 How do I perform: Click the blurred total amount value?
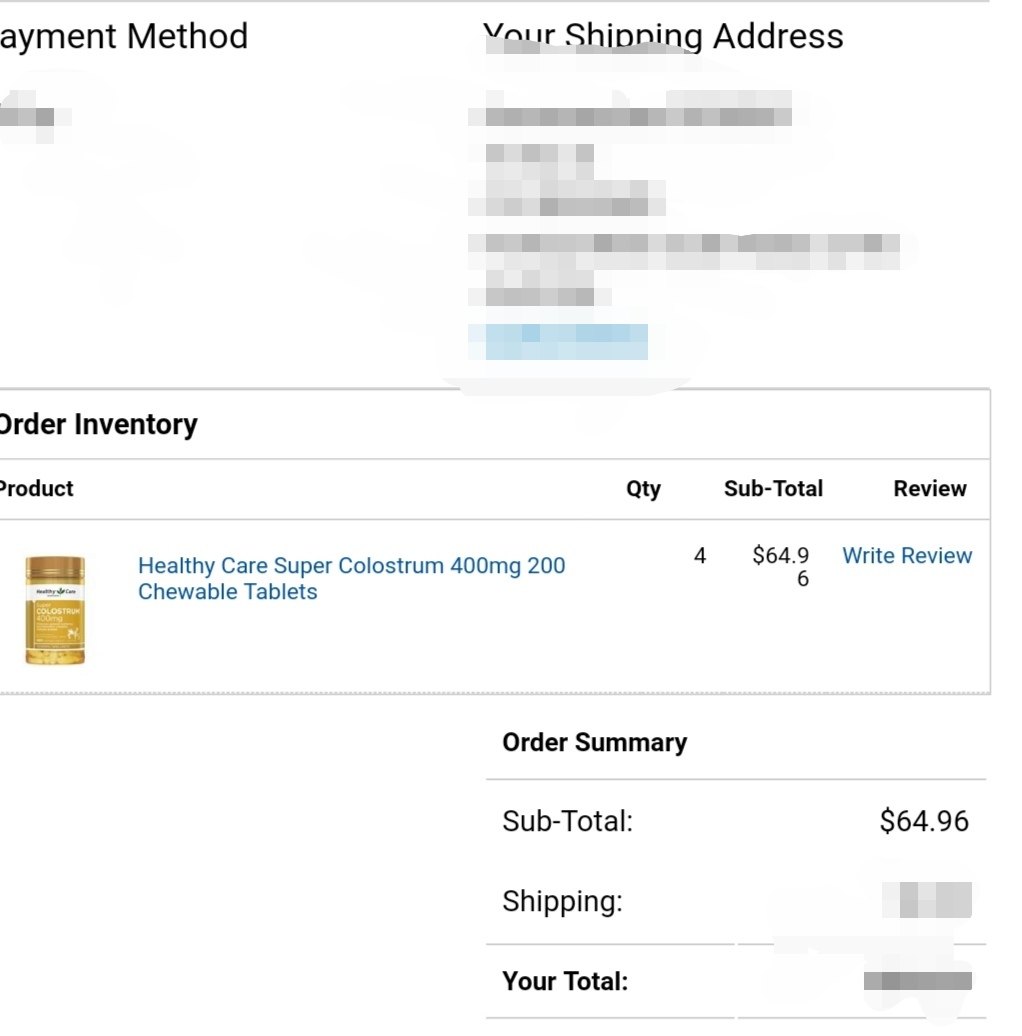(x=918, y=981)
